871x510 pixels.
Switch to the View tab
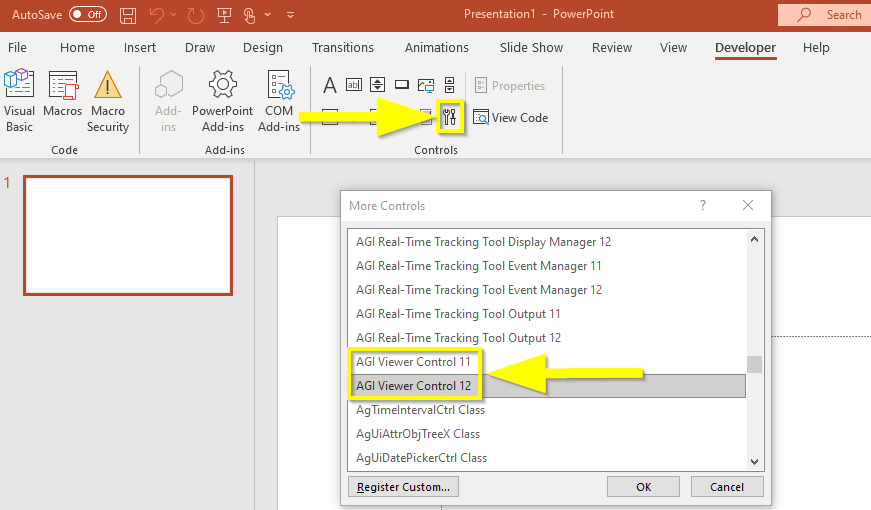click(x=673, y=48)
